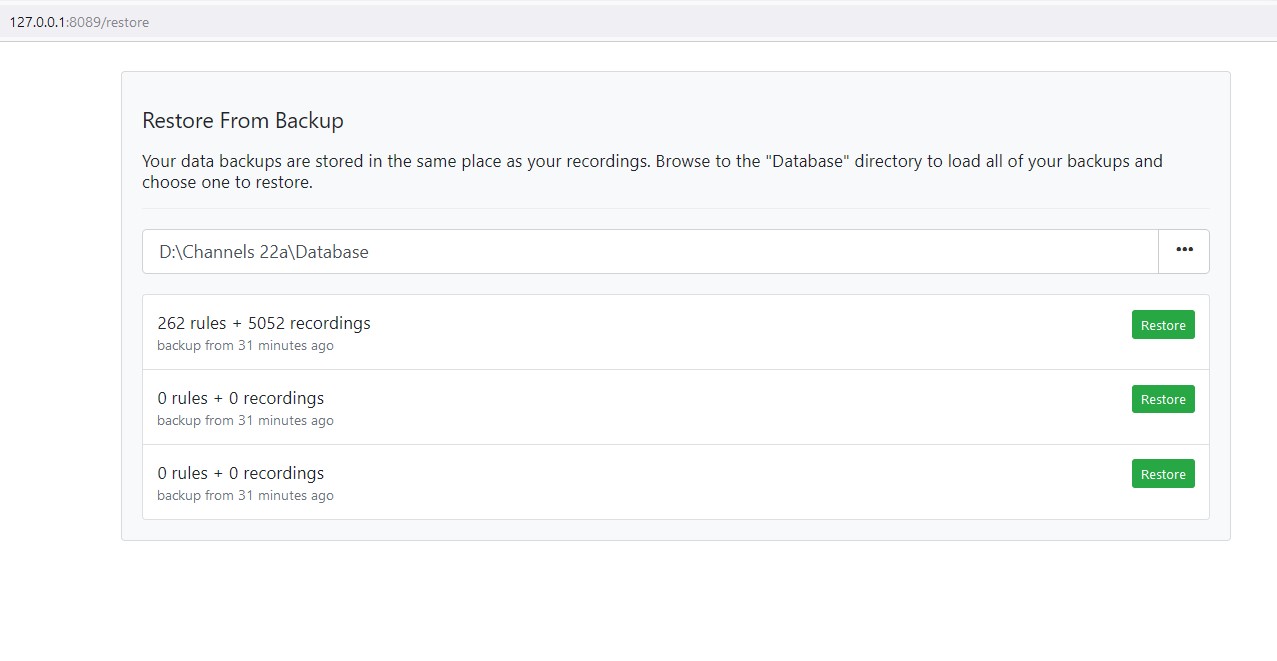1277x661 pixels.
Task: Click the middle backup's timestamp text
Action: click(245, 421)
